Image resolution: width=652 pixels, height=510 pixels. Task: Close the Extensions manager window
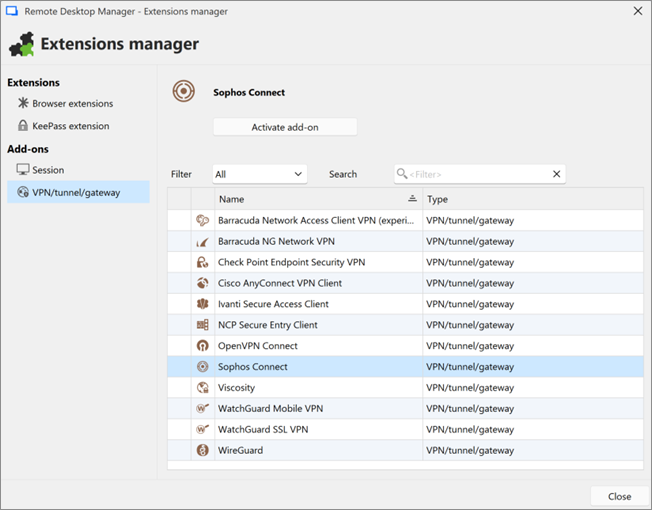[638, 11]
